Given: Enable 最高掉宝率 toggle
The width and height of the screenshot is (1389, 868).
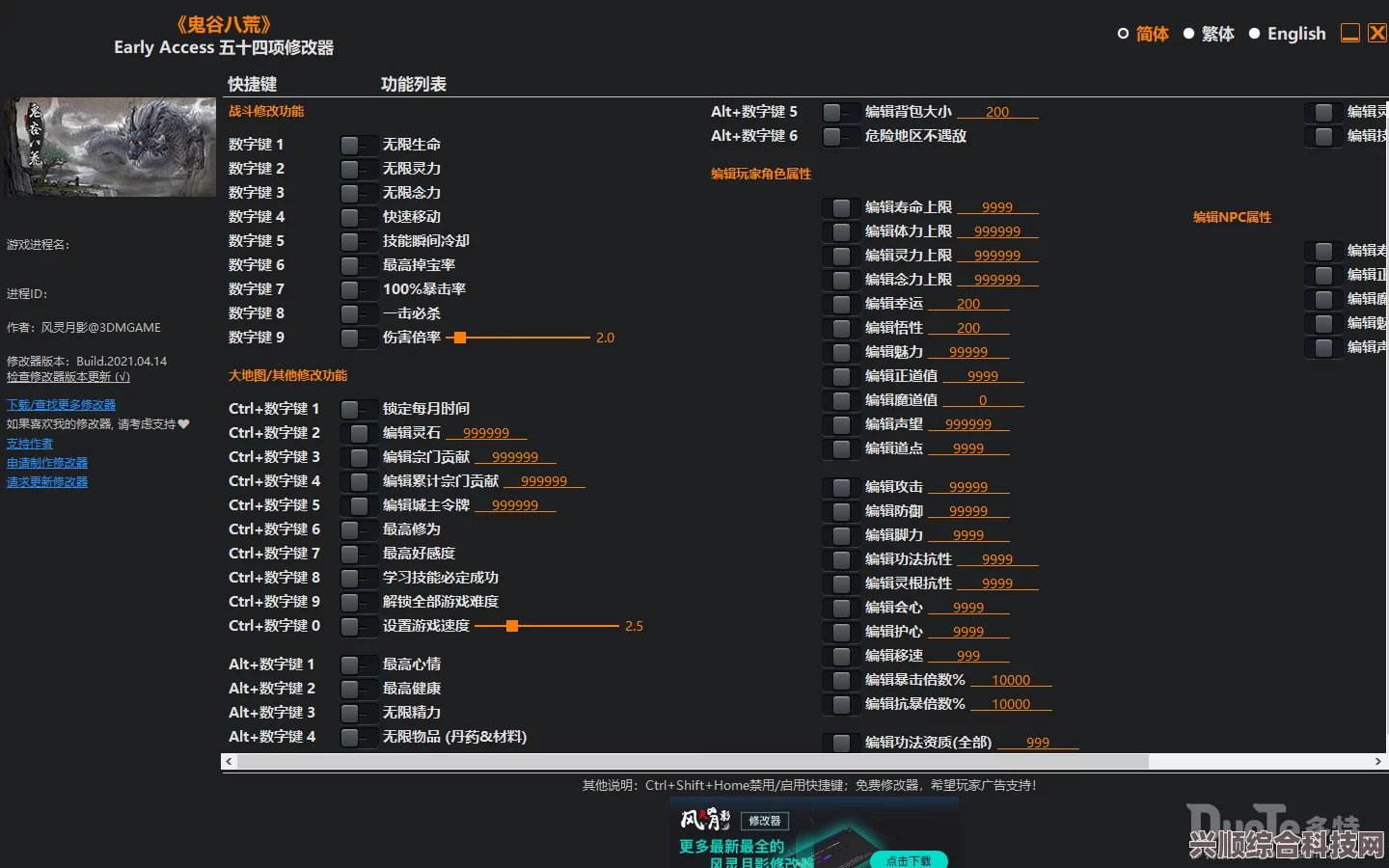Looking at the screenshot, I should coord(358,265).
